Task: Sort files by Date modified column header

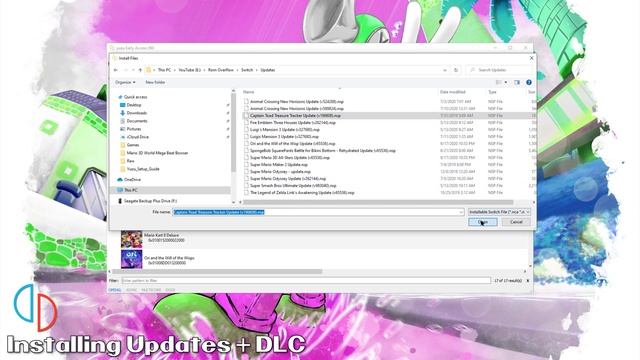Action: tap(452, 92)
